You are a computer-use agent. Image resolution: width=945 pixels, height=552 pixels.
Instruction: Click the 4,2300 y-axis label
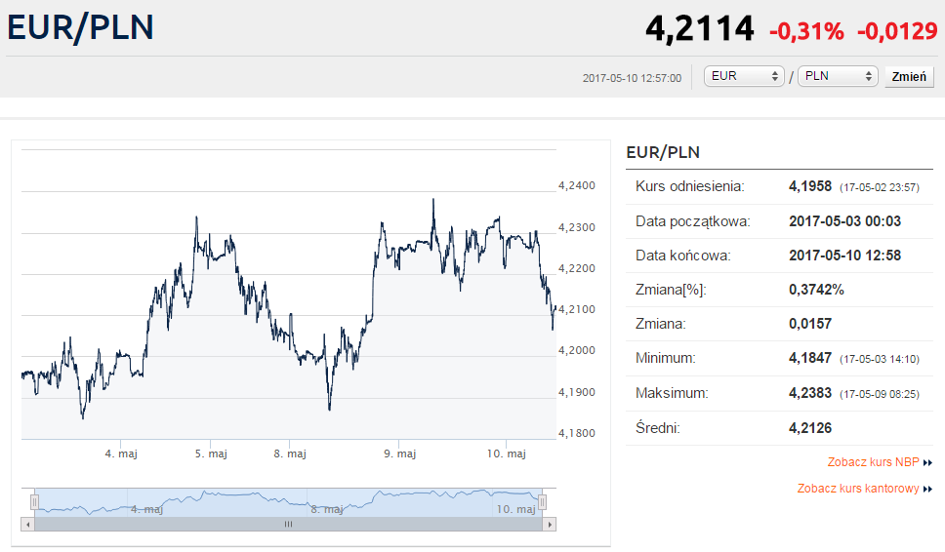click(577, 227)
